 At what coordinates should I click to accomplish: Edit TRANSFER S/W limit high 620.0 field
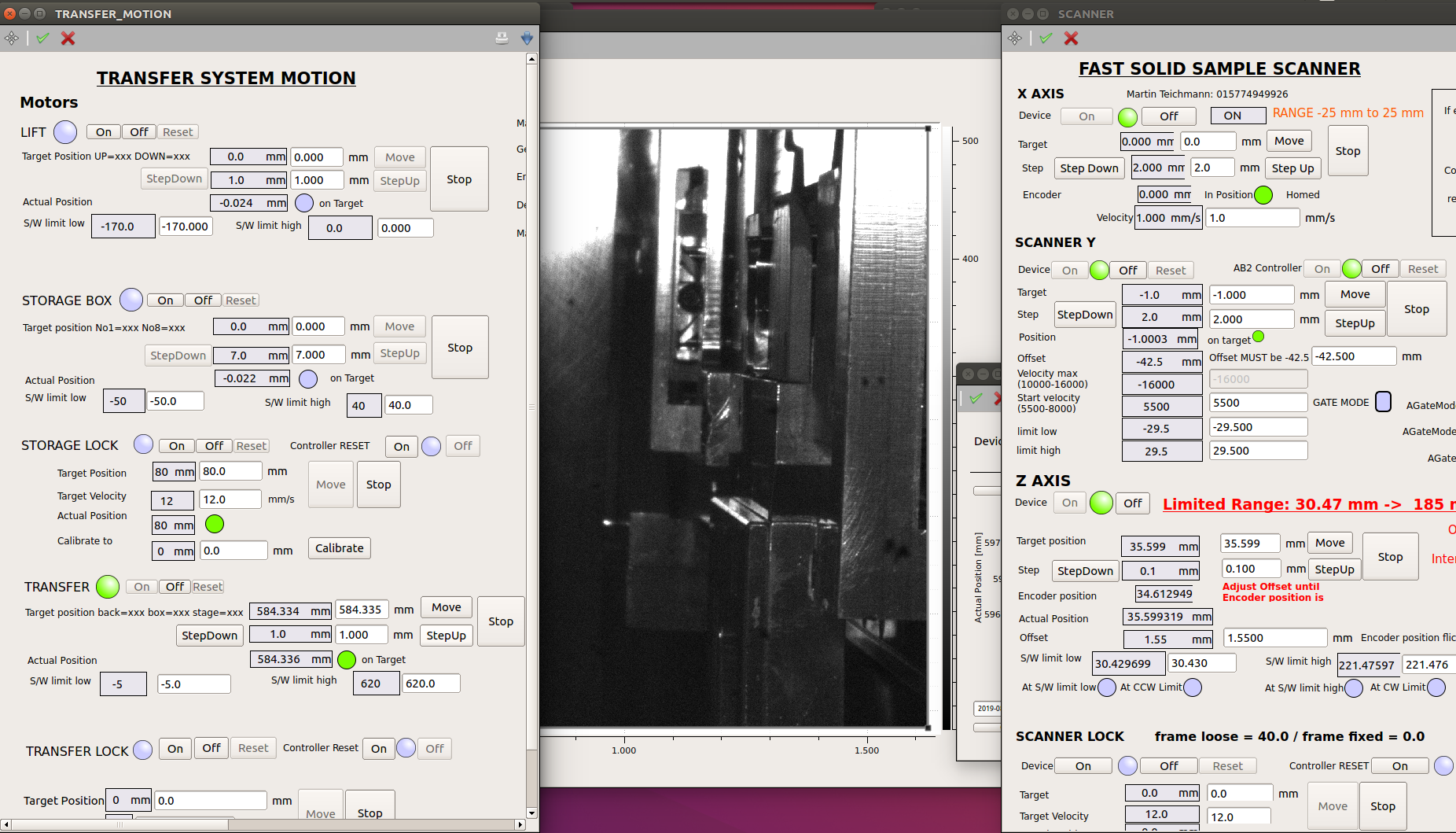[x=431, y=684]
